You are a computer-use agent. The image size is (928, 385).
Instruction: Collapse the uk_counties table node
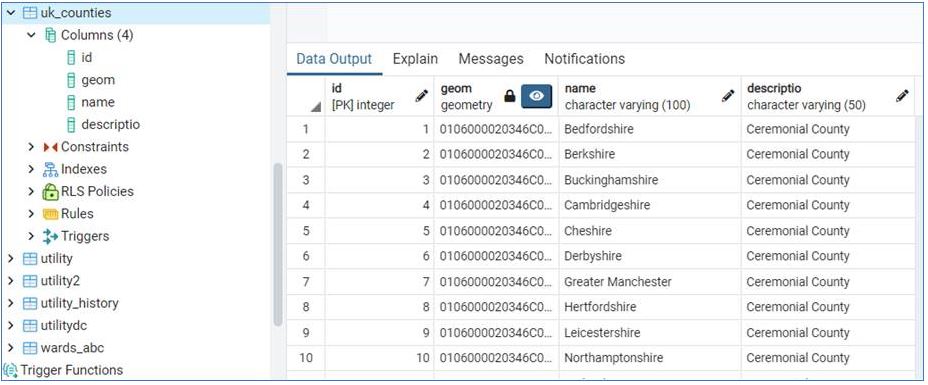pyautogui.click(x=11, y=12)
